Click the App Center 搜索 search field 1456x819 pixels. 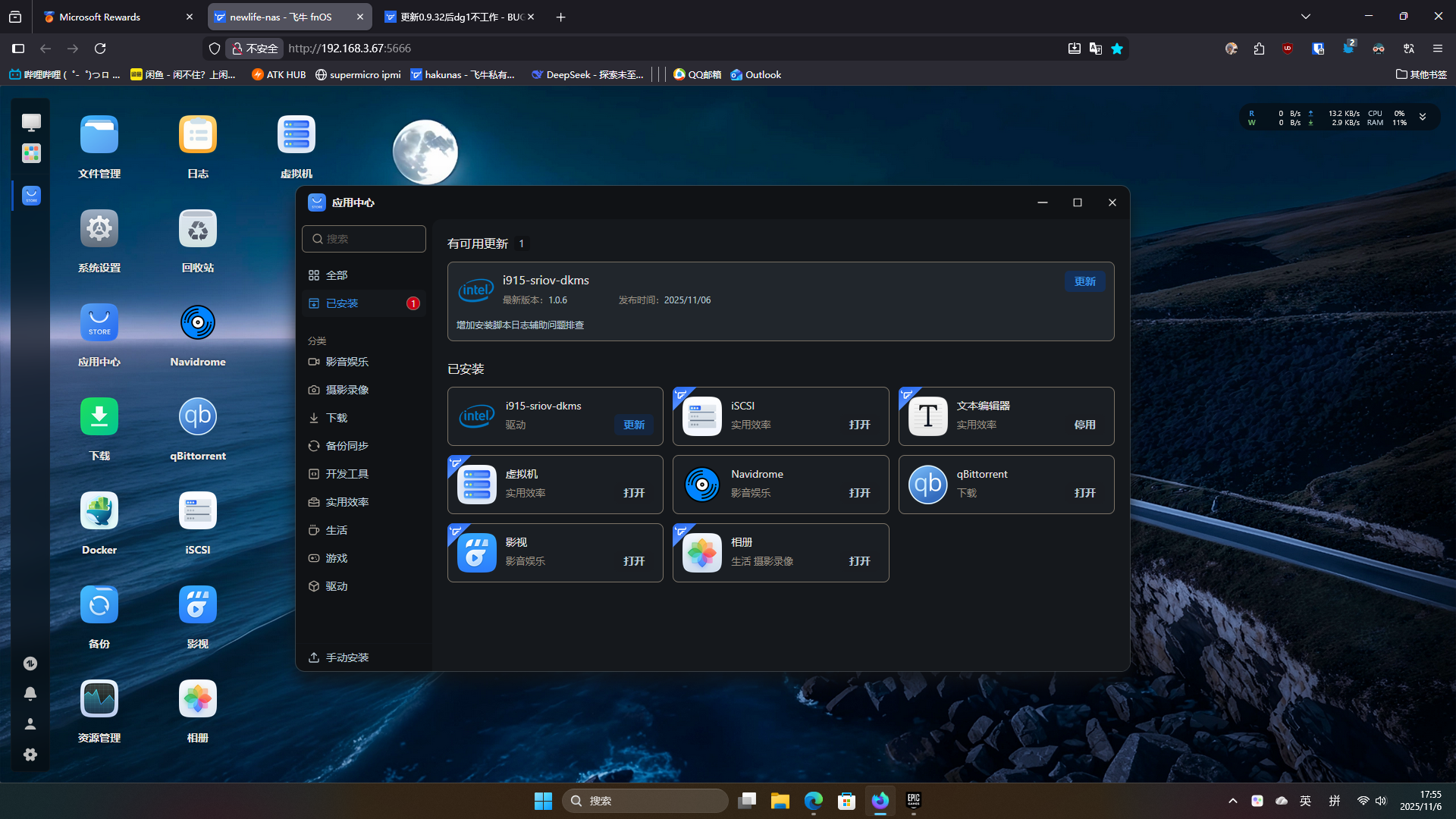coord(364,239)
